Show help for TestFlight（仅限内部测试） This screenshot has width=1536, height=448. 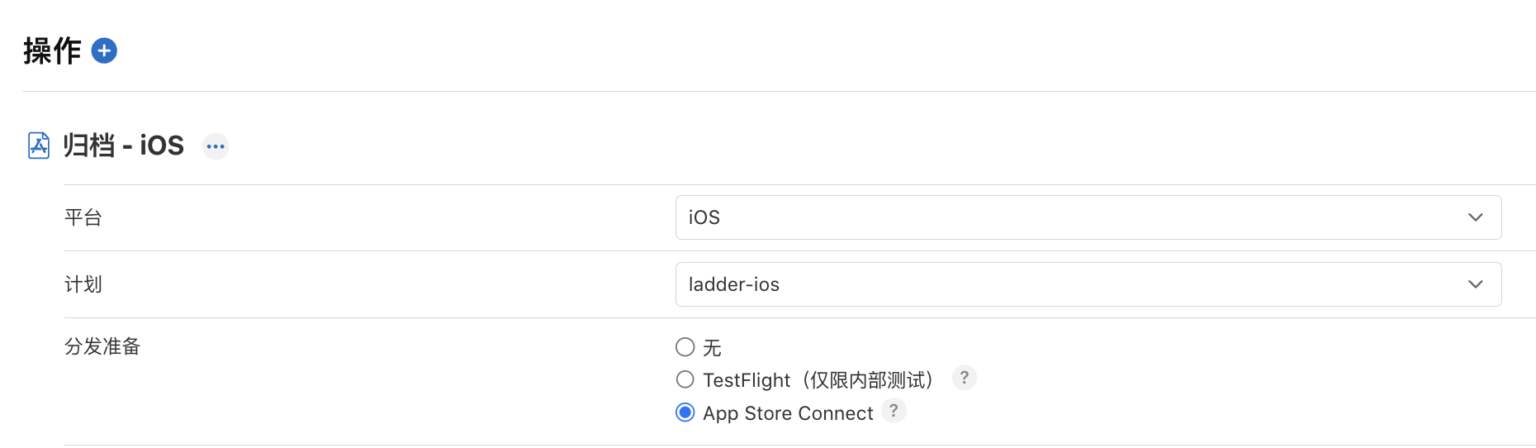(x=963, y=379)
